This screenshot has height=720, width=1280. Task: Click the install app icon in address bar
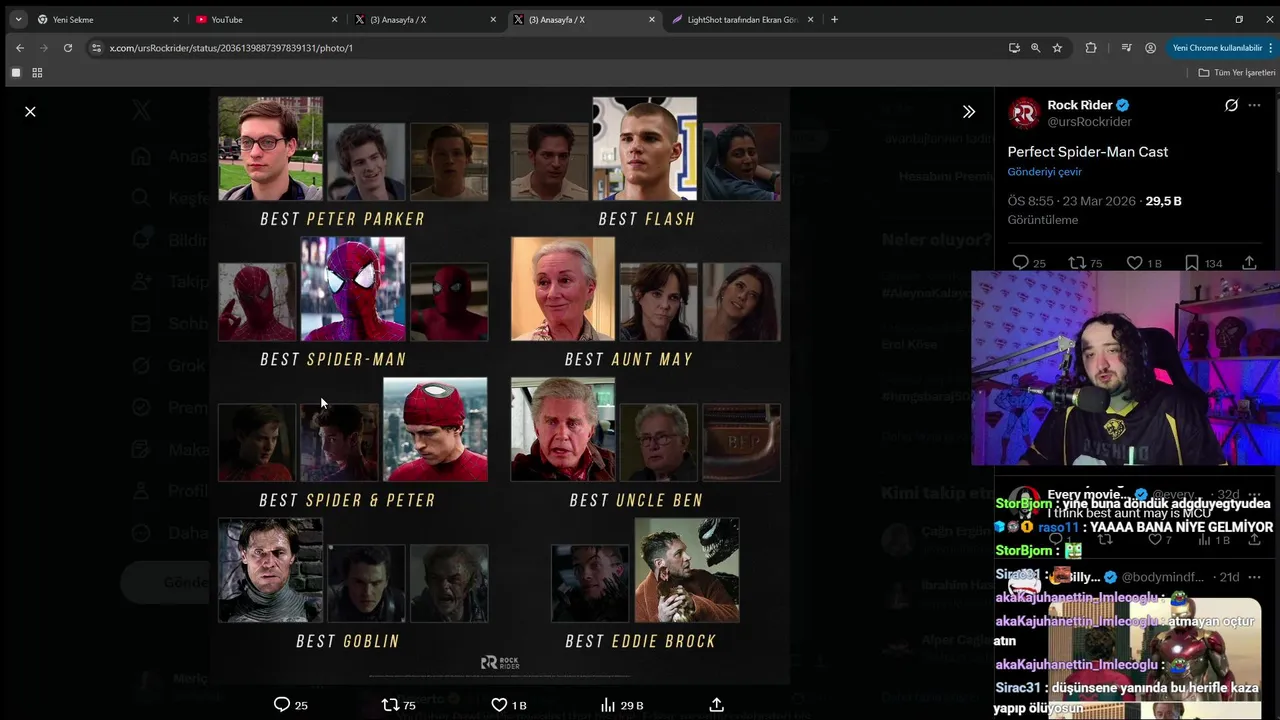(1014, 47)
